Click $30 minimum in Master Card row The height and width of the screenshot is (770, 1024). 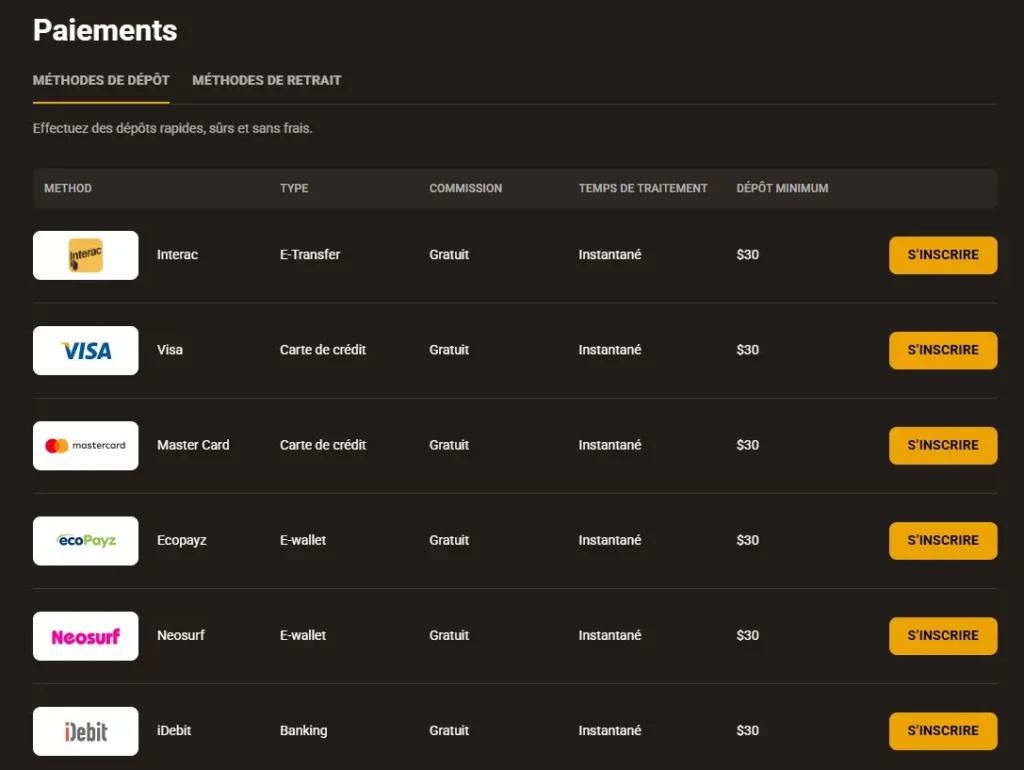click(x=748, y=445)
